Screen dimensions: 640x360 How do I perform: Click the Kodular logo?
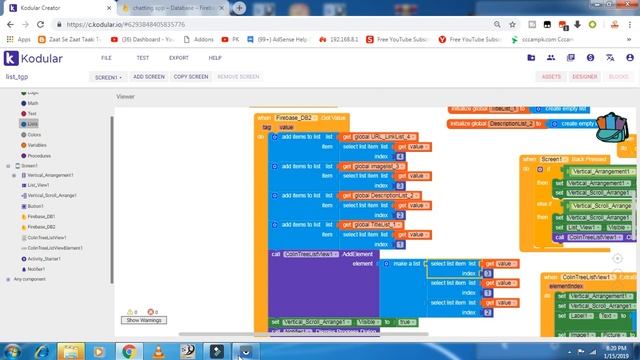click(33, 58)
